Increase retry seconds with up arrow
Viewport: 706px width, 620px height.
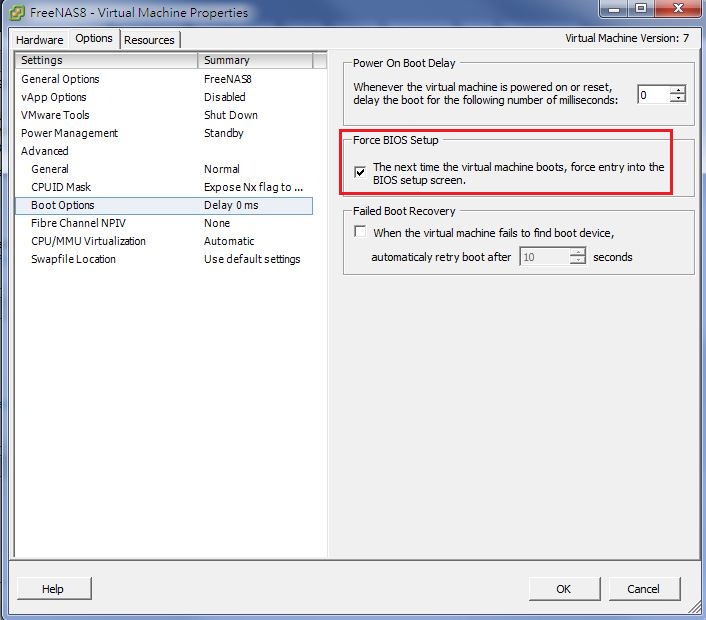578,252
